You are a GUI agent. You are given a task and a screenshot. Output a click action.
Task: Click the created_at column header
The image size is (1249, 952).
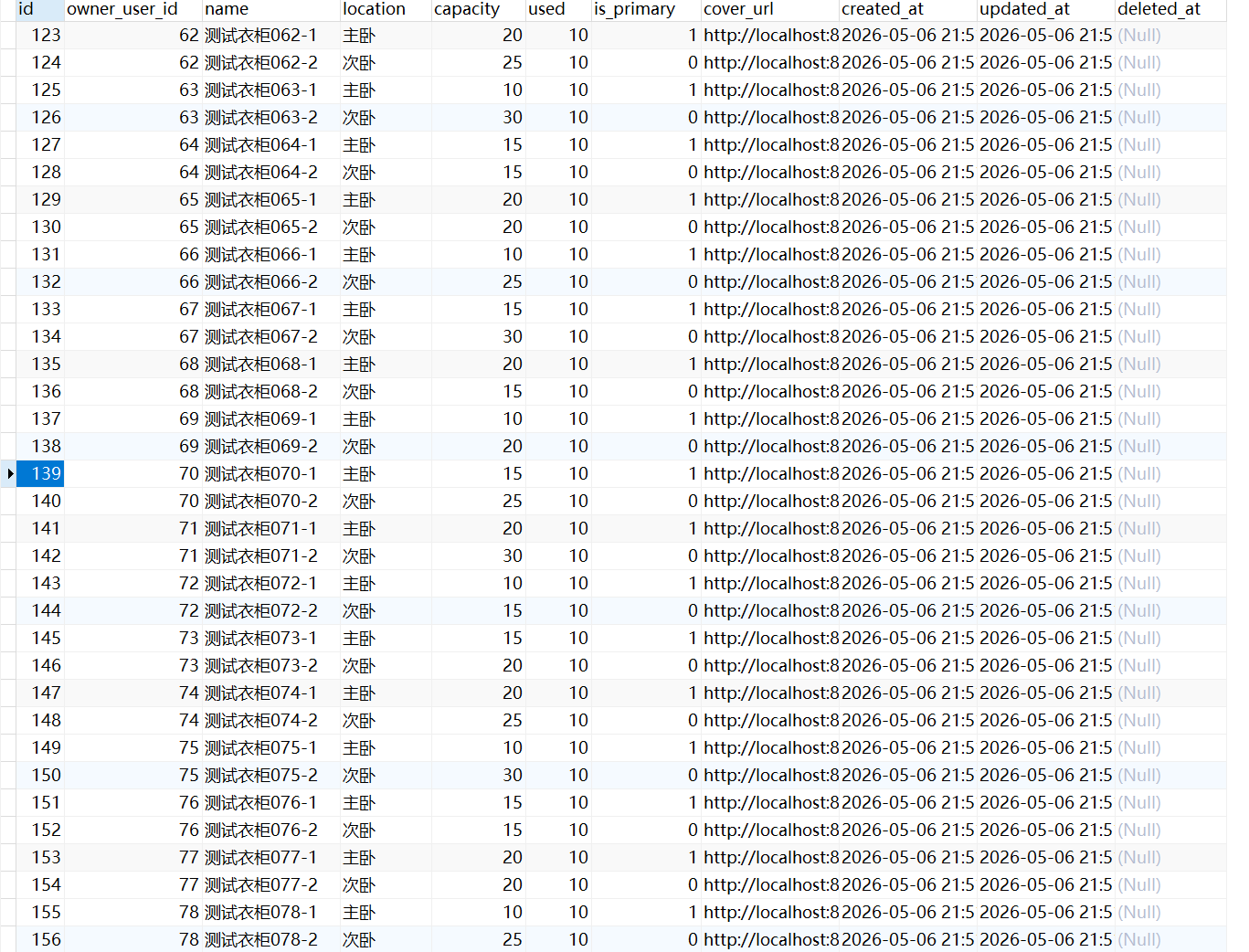[908, 9]
